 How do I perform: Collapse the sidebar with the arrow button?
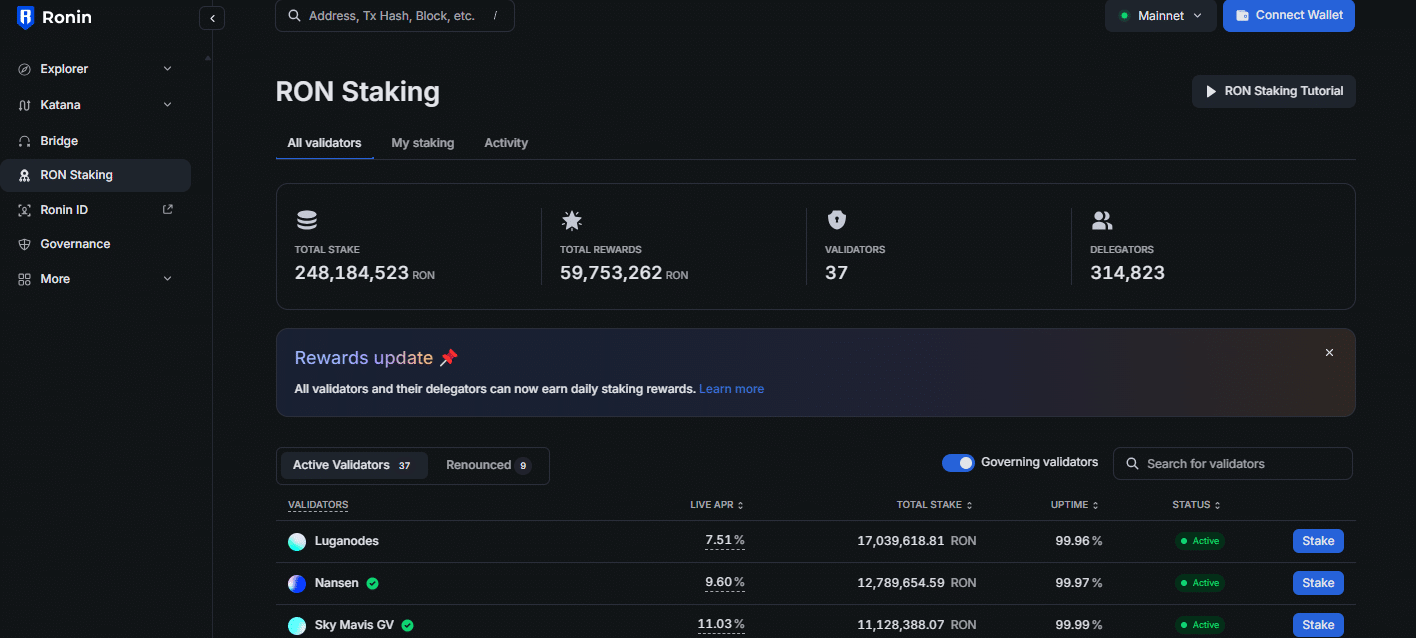(212, 18)
